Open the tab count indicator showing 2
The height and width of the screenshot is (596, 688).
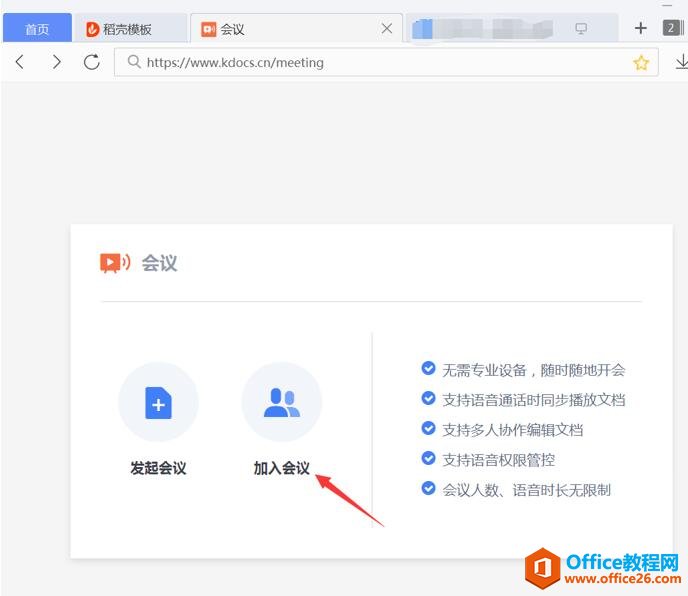(x=673, y=29)
